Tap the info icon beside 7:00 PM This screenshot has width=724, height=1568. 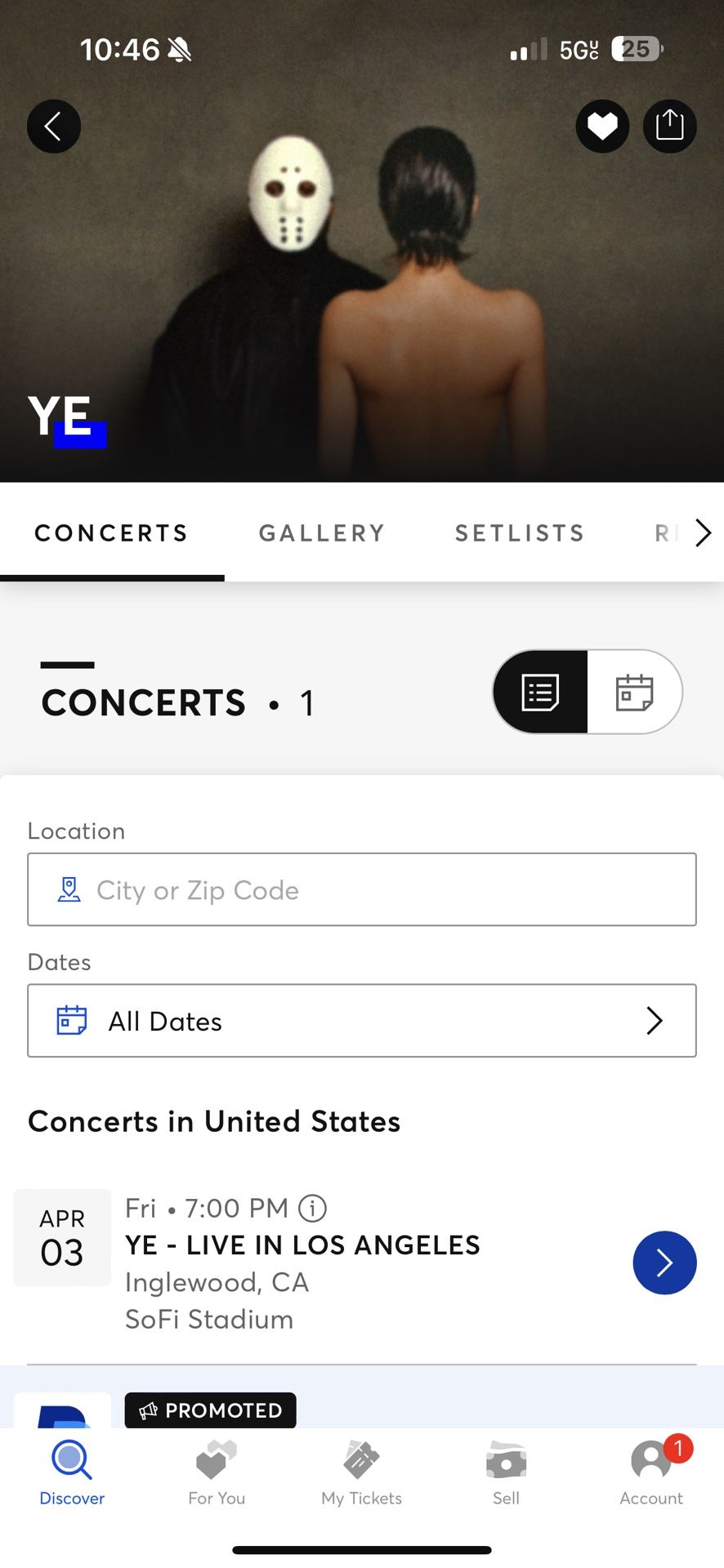(x=312, y=1208)
